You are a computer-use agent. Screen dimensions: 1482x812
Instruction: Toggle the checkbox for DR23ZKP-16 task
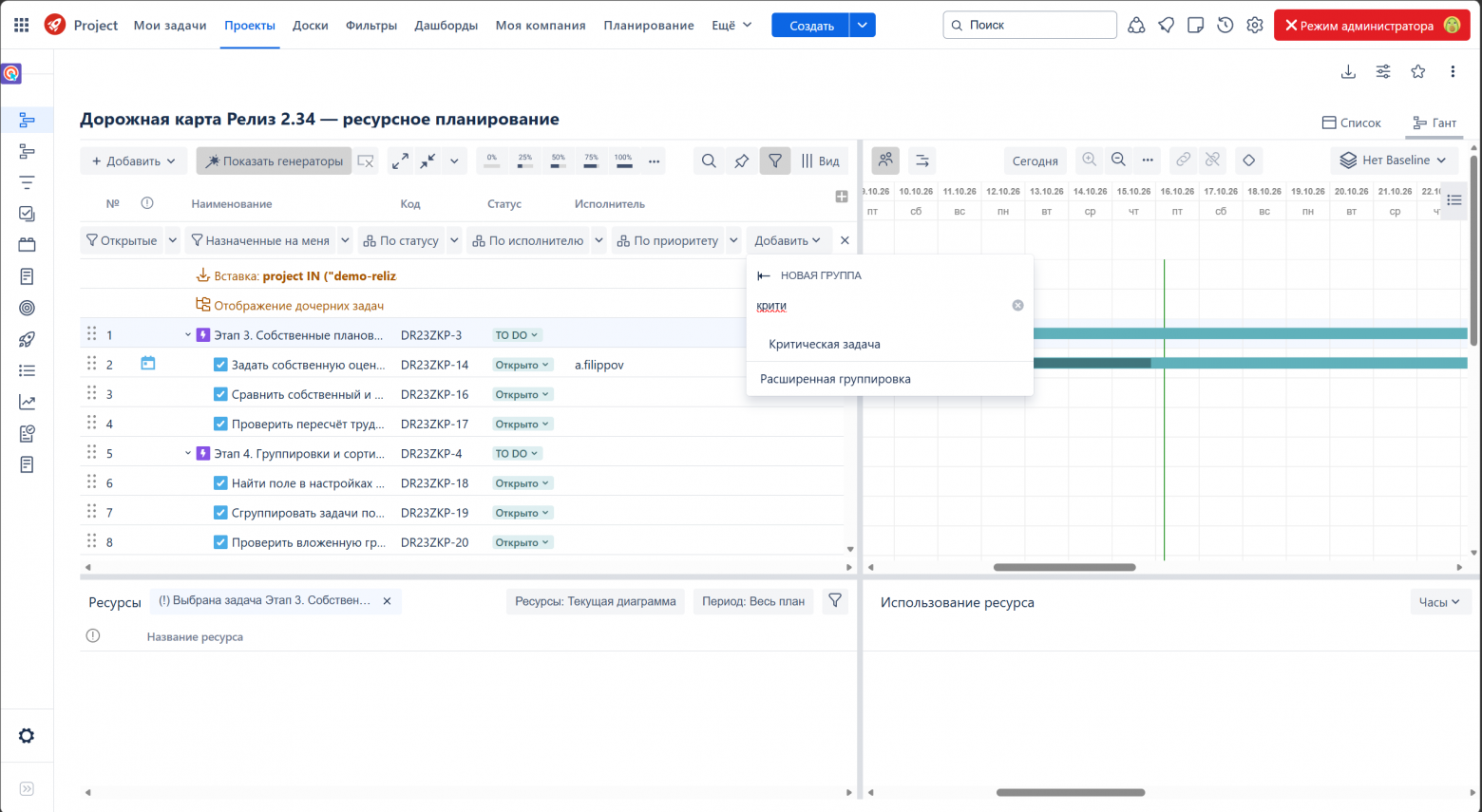pos(220,394)
